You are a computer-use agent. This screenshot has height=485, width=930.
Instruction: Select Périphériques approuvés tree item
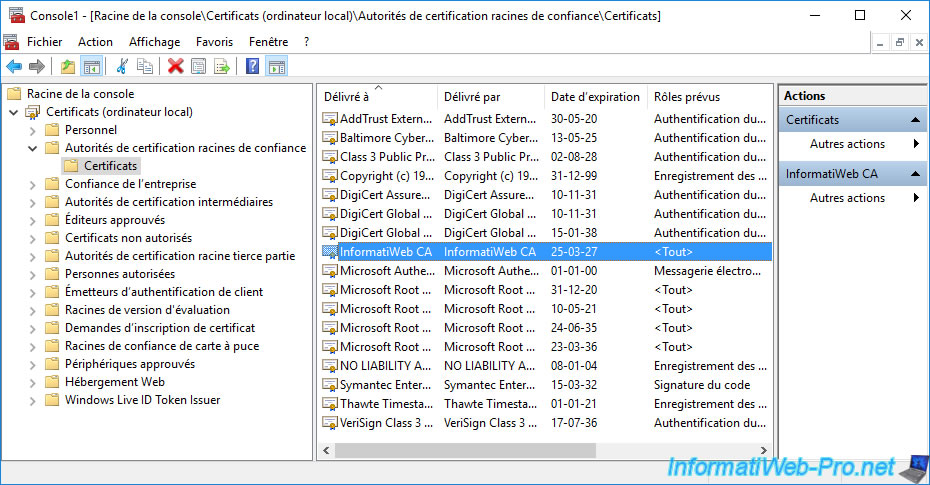[x=130, y=364]
